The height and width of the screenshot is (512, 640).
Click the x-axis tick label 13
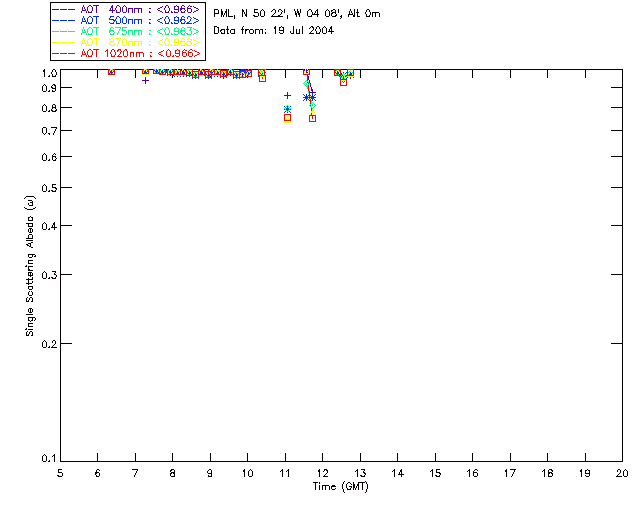(x=360, y=473)
